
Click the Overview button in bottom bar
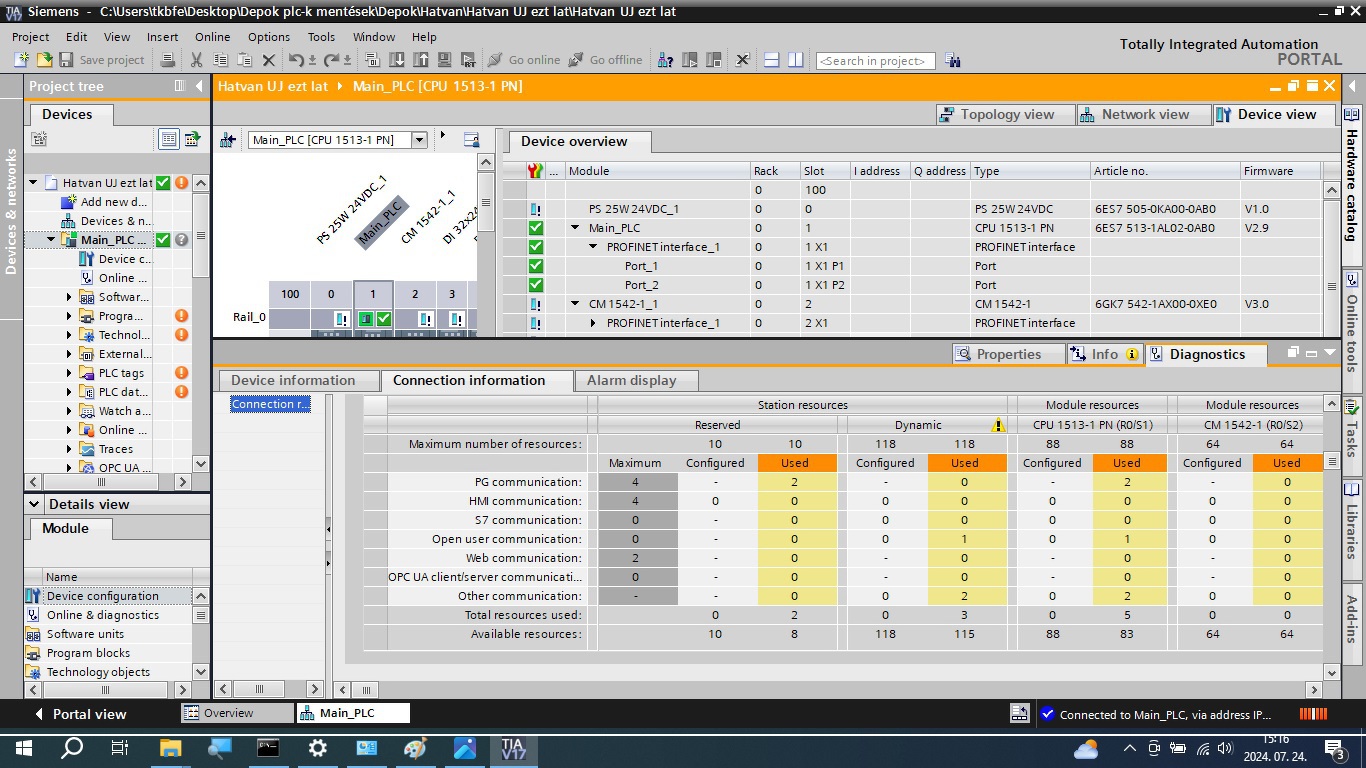point(236,713)
